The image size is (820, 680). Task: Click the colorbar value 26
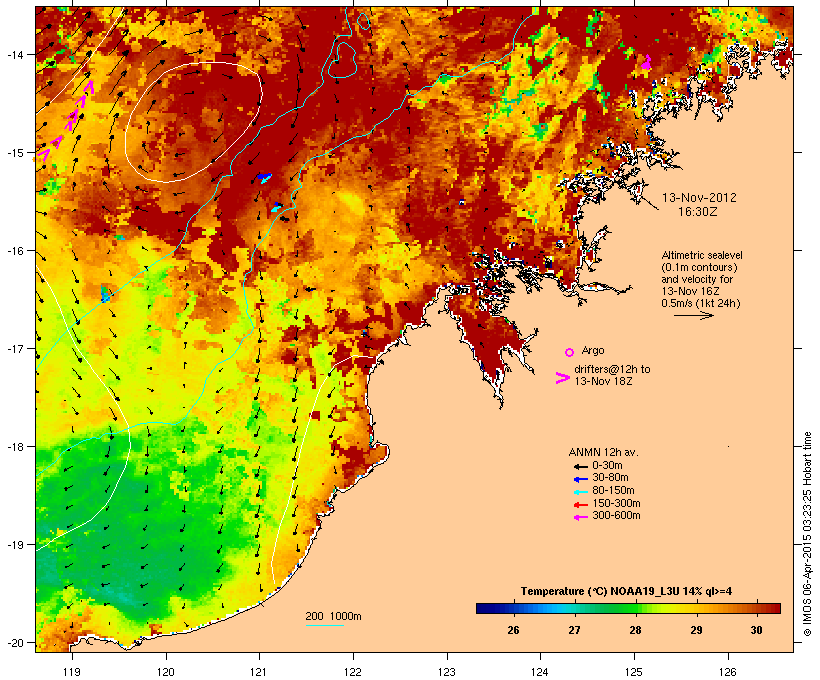pyautogui.click(x=513, y=630)
